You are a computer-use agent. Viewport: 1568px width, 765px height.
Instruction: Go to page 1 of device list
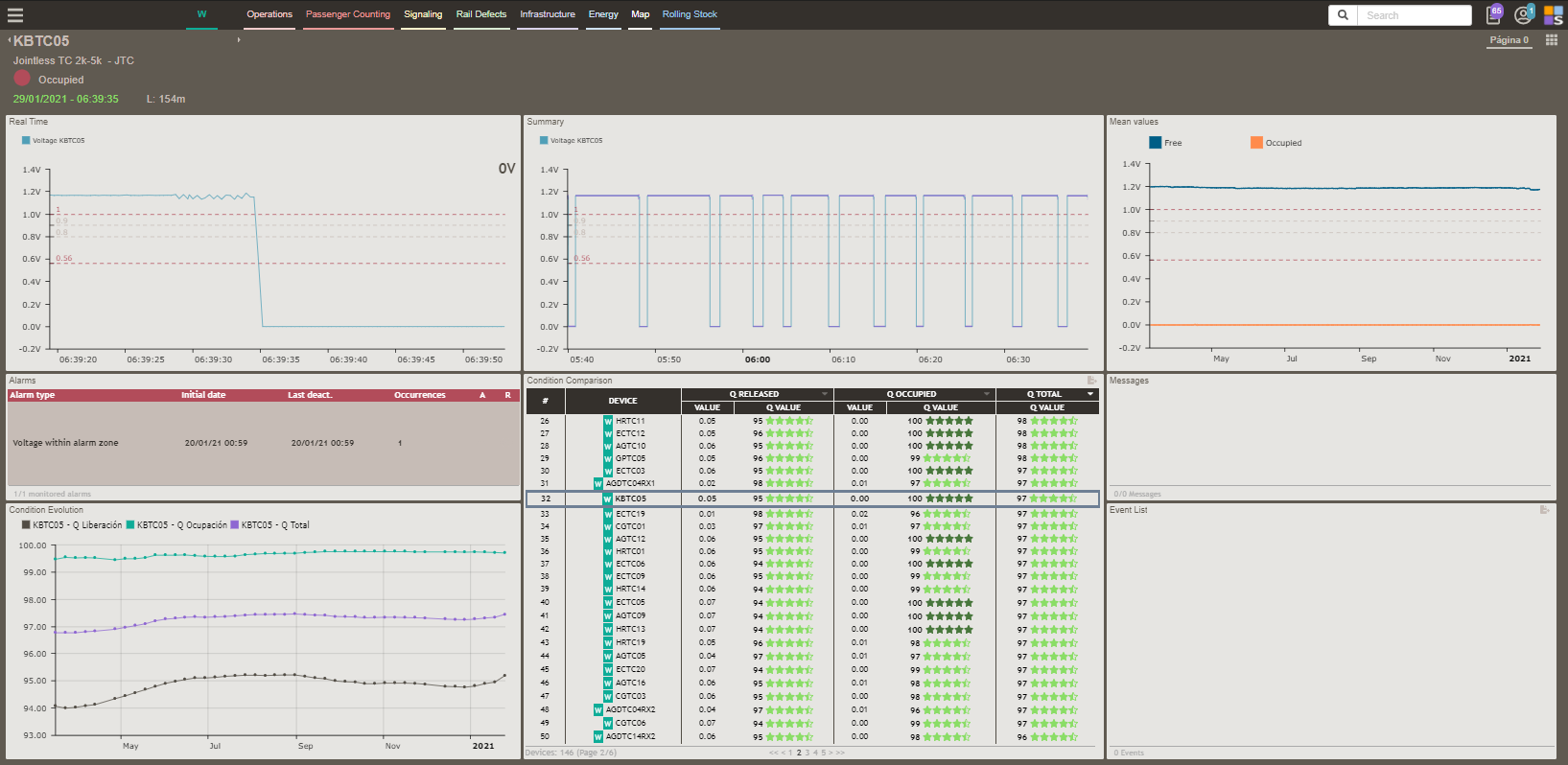(790, 753)
